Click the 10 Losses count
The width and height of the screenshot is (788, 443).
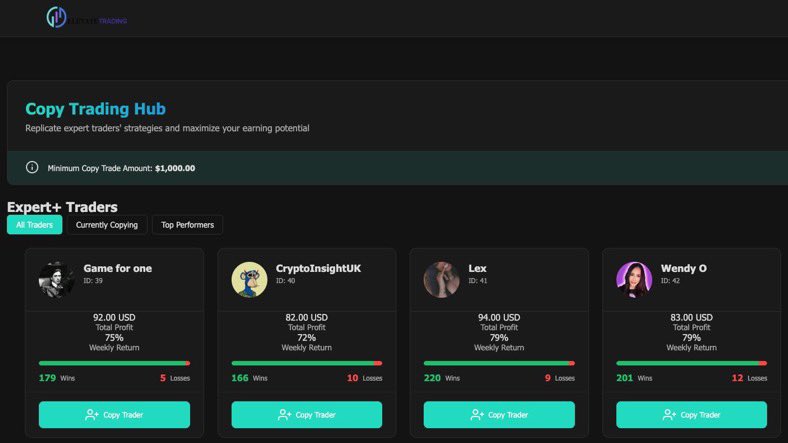click(364, 378)
